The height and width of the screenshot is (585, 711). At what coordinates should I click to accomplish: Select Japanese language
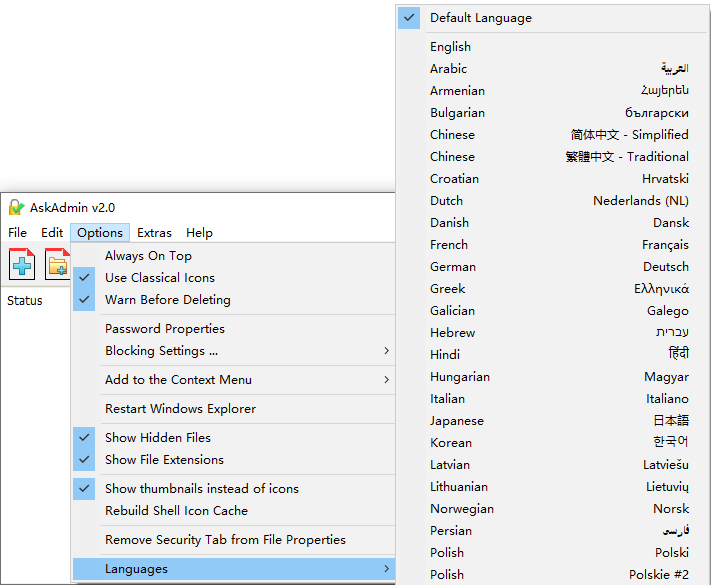coord(552,420)
